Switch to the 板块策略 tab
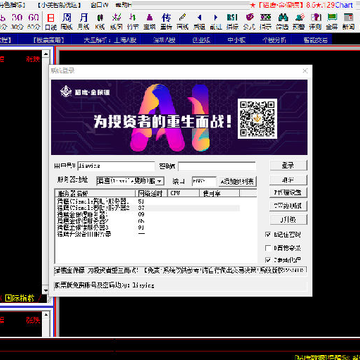Screen dimensions: 360x360 tap(48, 40)
